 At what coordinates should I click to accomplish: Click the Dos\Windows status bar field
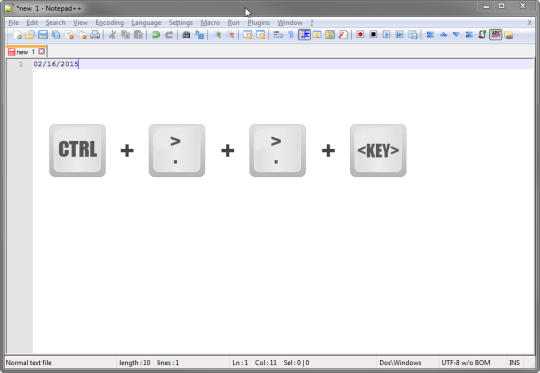click(400, 363)
